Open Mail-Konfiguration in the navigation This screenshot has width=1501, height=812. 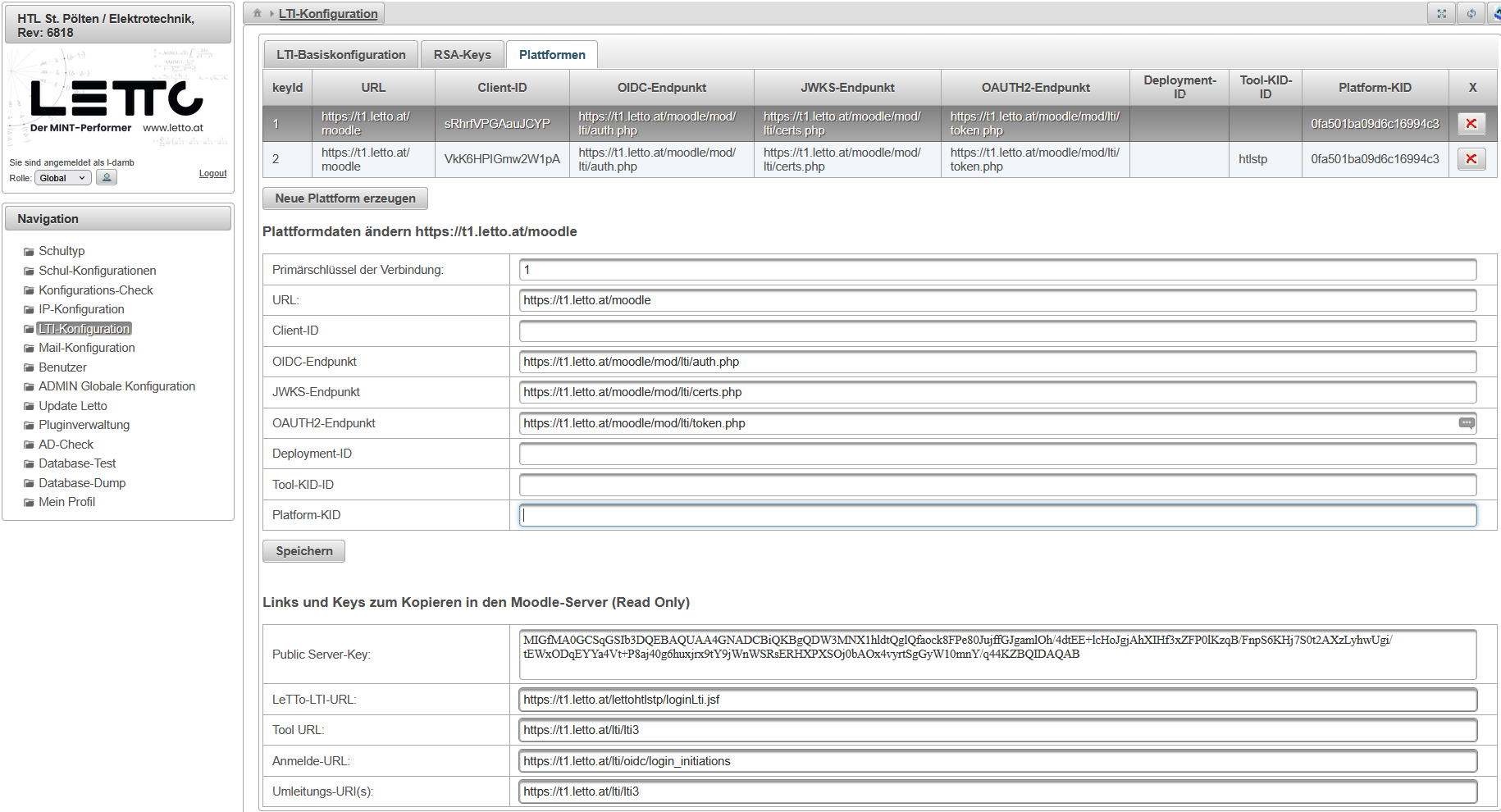(x=87, y=348)
